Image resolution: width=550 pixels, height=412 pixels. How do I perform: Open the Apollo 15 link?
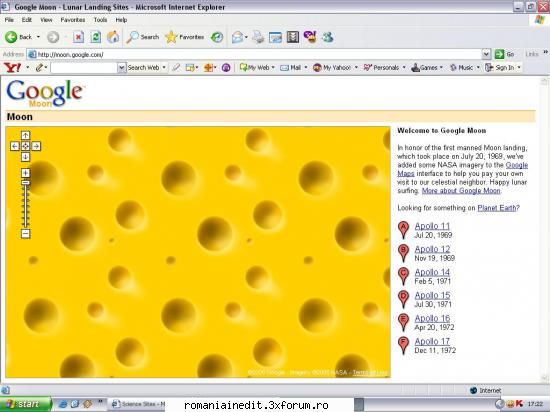[x=432, y=295]
